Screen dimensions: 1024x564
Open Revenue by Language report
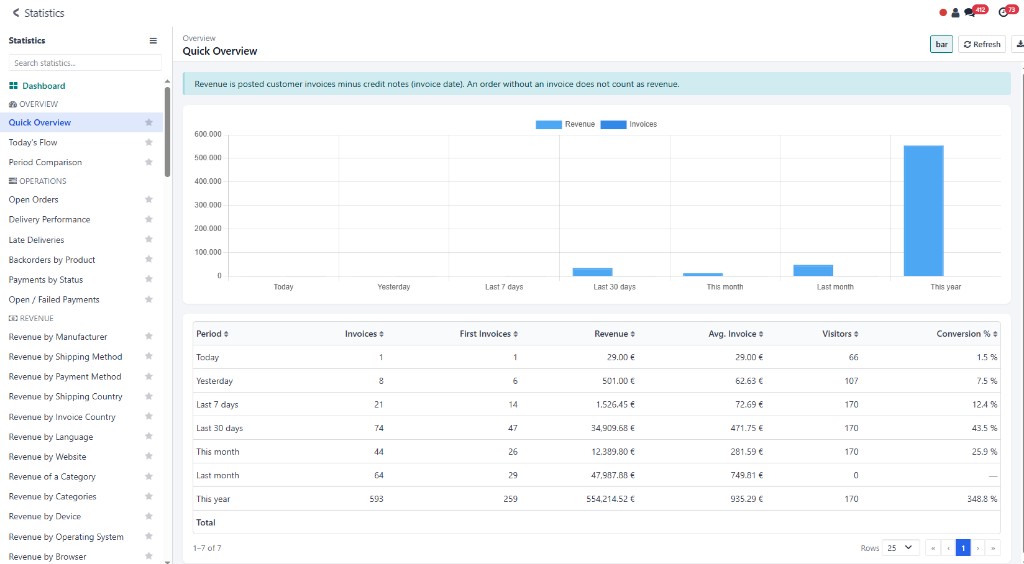(x=51, y=437)
